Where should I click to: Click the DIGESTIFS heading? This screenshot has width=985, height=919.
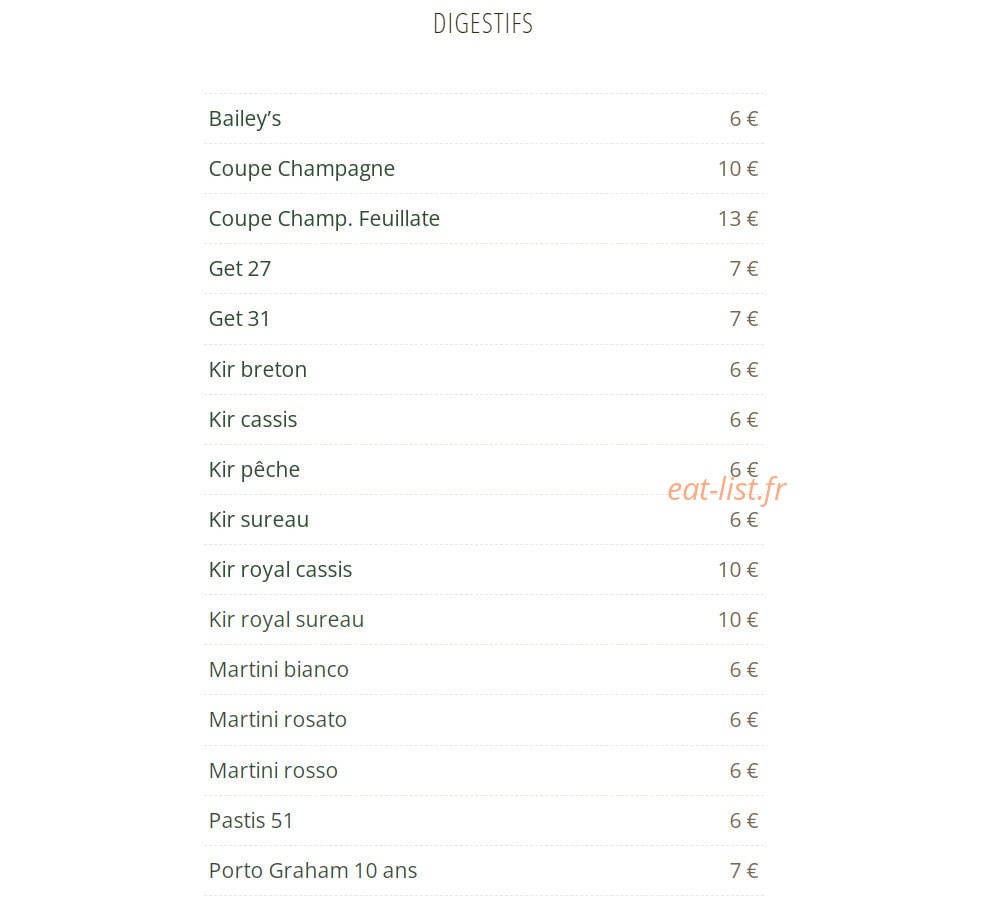(483, 24)
